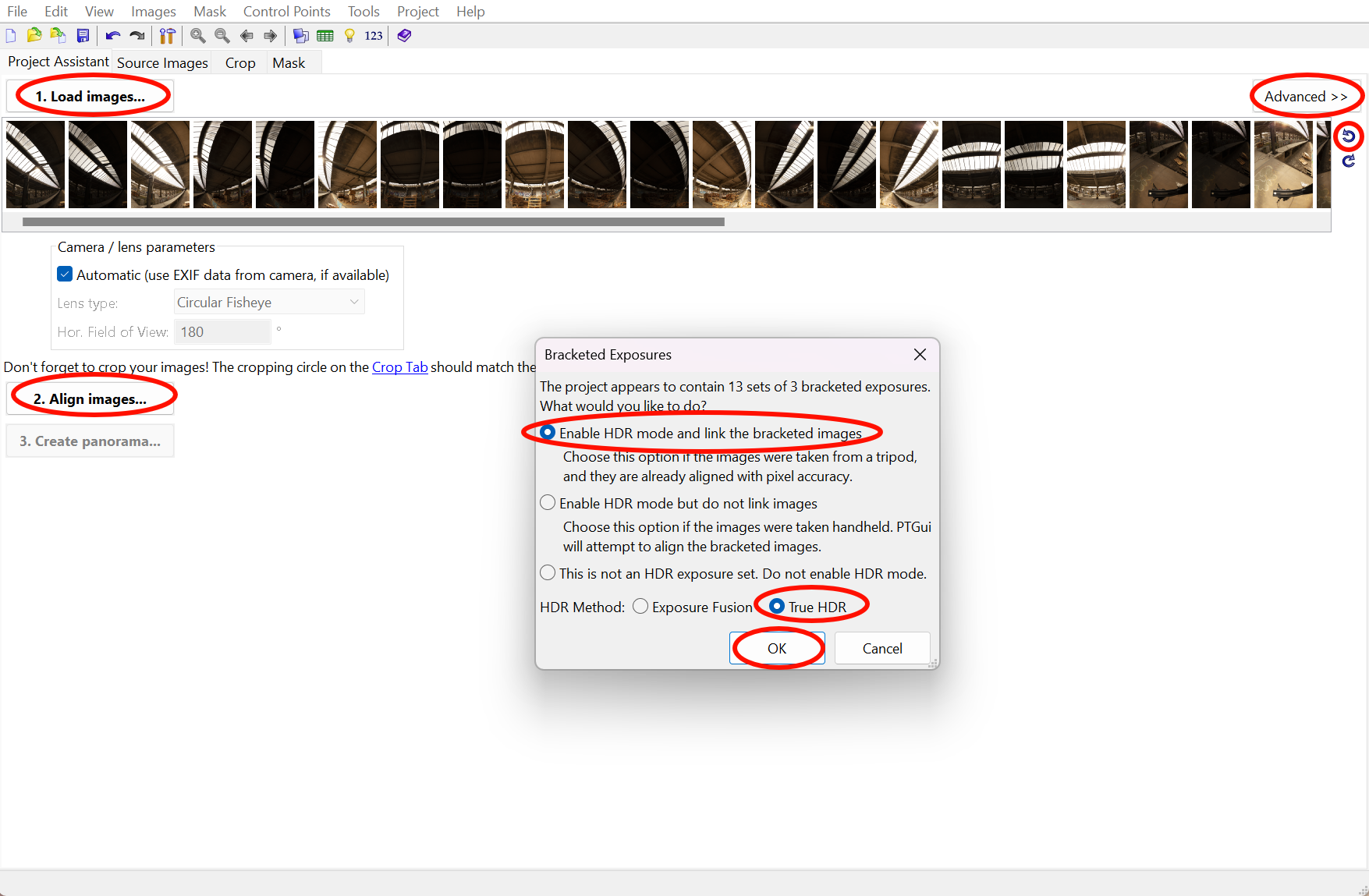Rotate images counterclockwise with upper rotate icon
Image resolution: width=1369 pixels, height=896 pixels.
coord(1349,136)
